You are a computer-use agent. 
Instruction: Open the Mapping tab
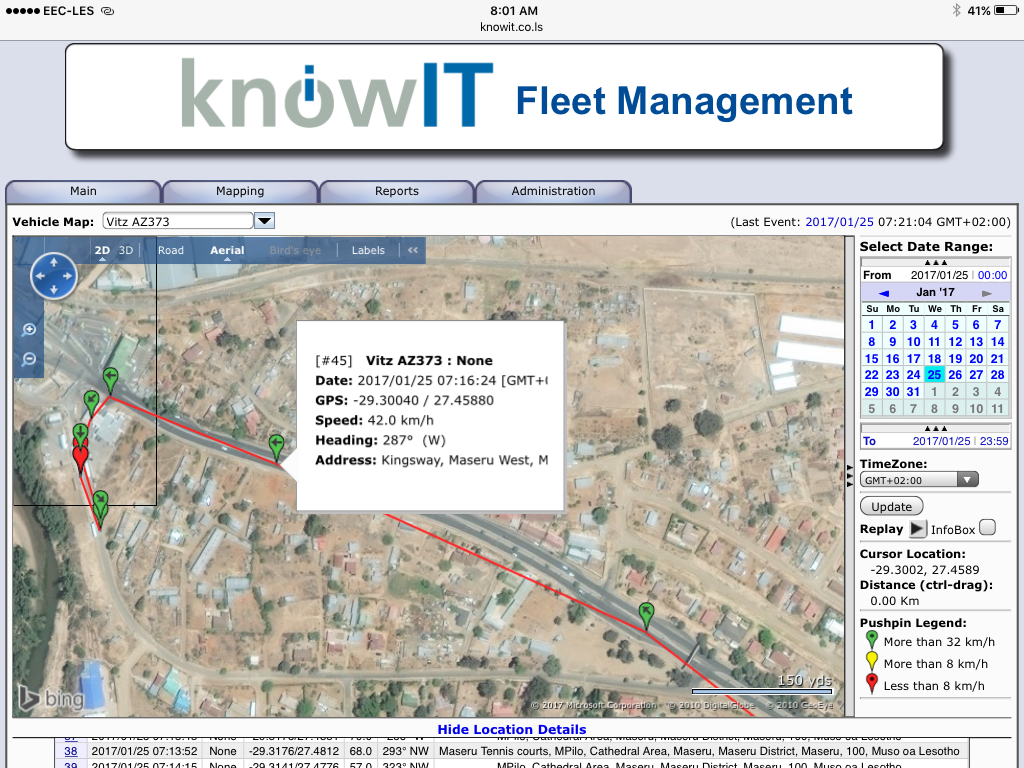[x=240, y=191]
